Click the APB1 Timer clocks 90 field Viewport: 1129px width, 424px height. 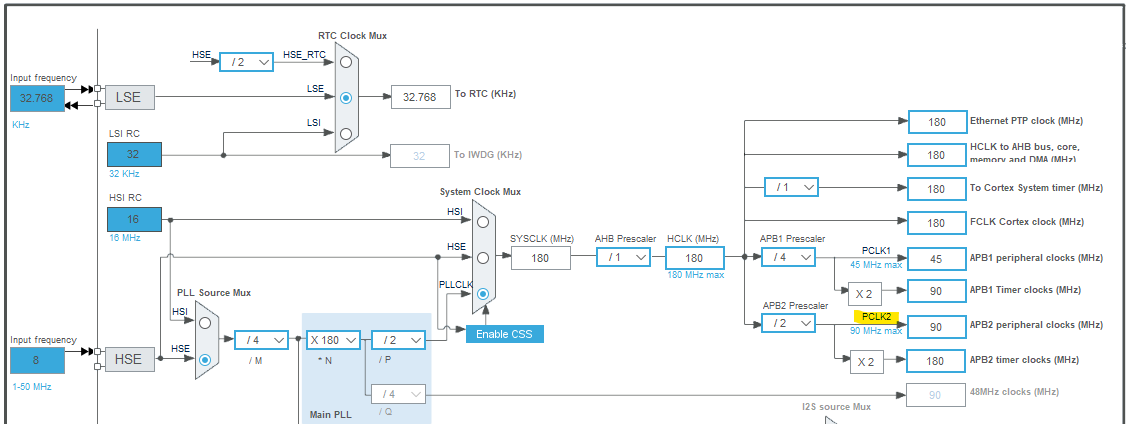936,291
